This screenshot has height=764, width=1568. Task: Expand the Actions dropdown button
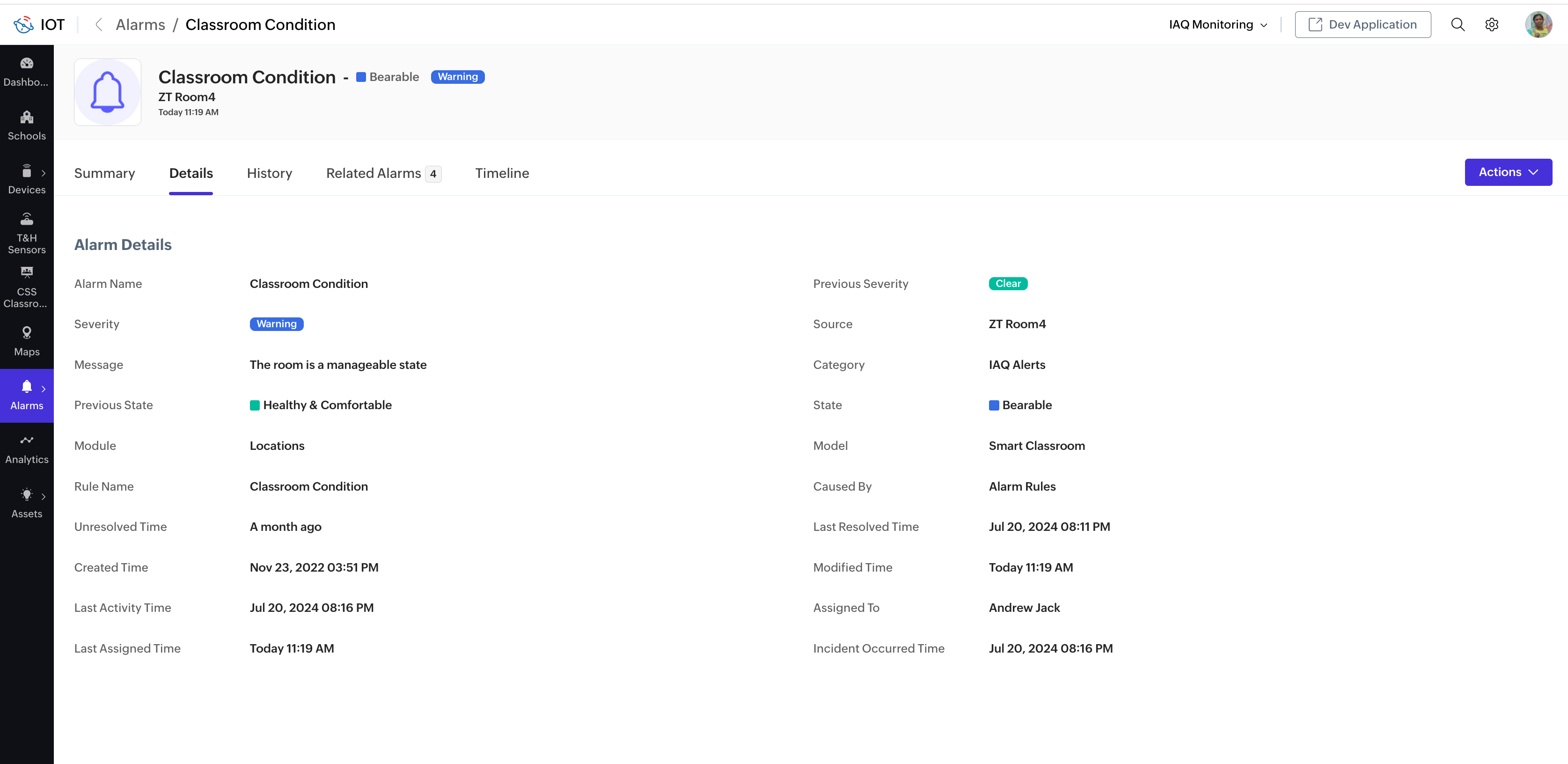tap(1508, 172)
